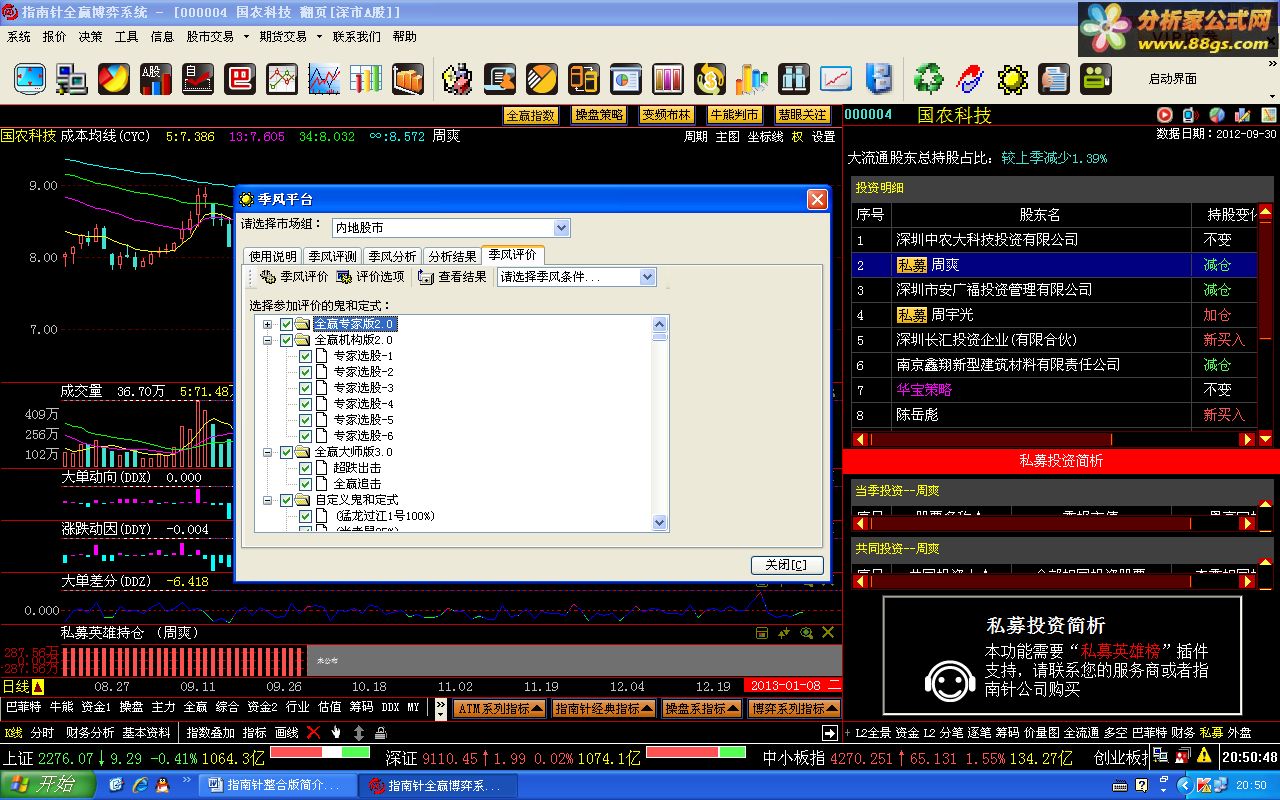
Task: Toggle the 全赢追击 checkbox
Action: 306,484
